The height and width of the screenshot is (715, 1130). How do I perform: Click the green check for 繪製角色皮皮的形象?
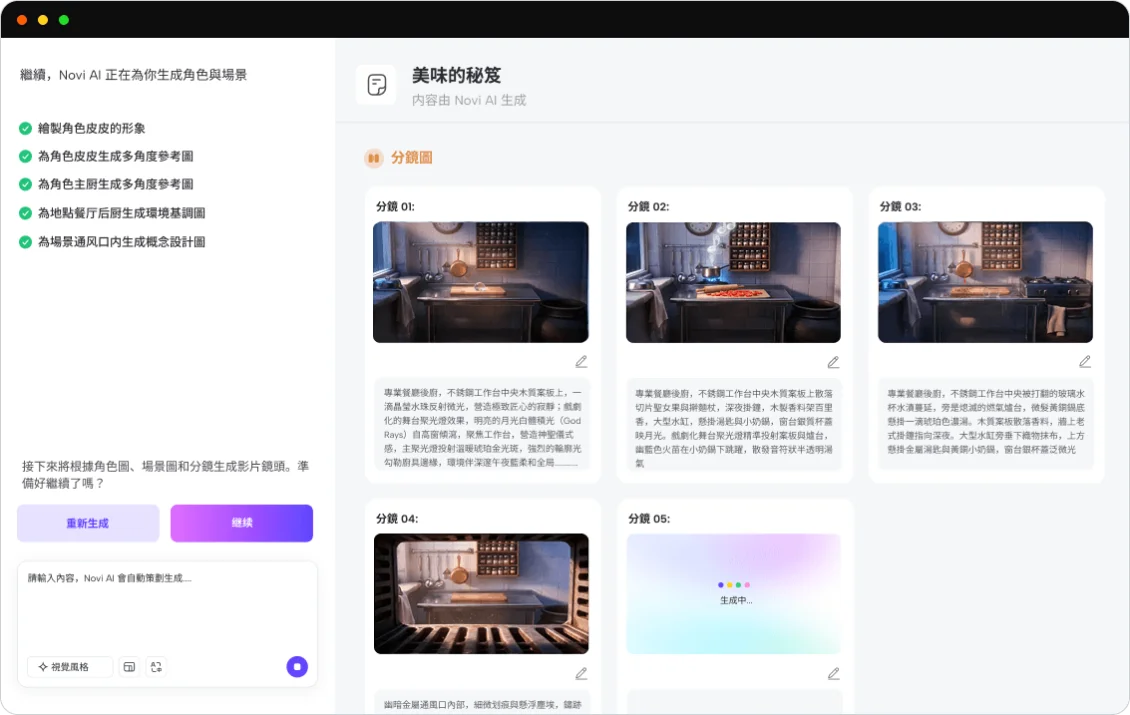click(x=25, y=128)
